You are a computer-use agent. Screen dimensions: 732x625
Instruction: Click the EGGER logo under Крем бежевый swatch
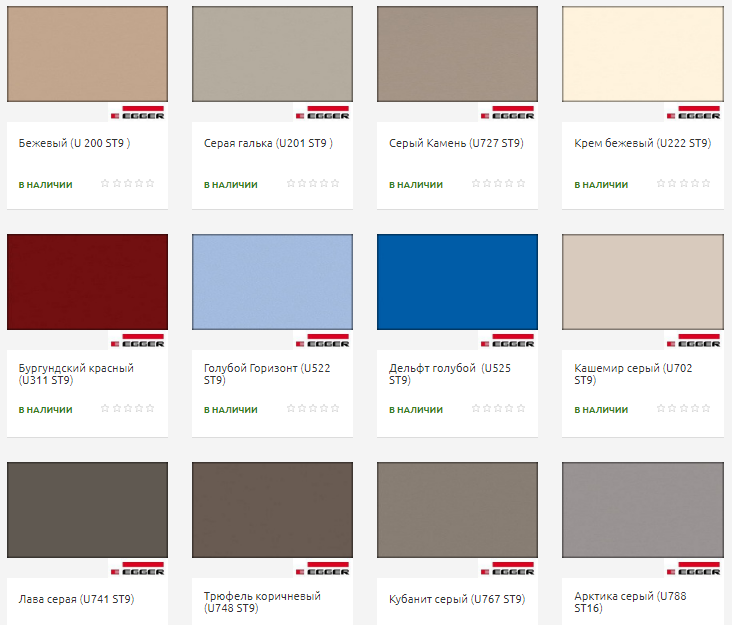[692, 112]
